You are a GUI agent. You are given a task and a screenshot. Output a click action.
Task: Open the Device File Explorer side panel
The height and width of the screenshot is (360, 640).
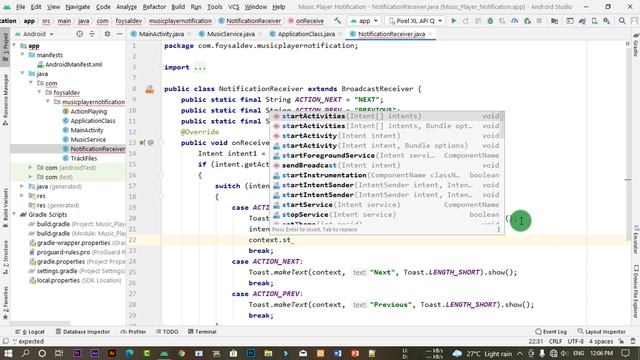[636, 291]
